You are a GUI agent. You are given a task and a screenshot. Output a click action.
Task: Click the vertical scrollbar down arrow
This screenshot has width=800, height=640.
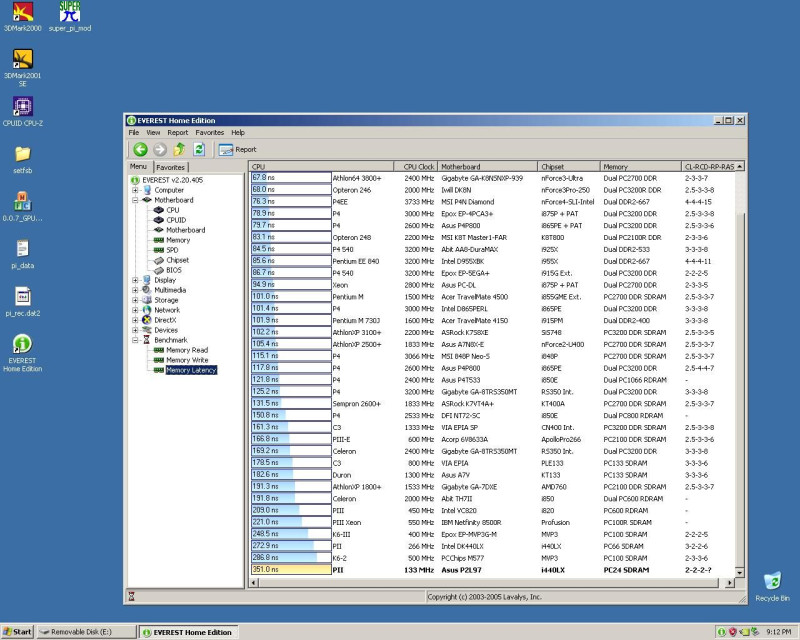(739, 573)
